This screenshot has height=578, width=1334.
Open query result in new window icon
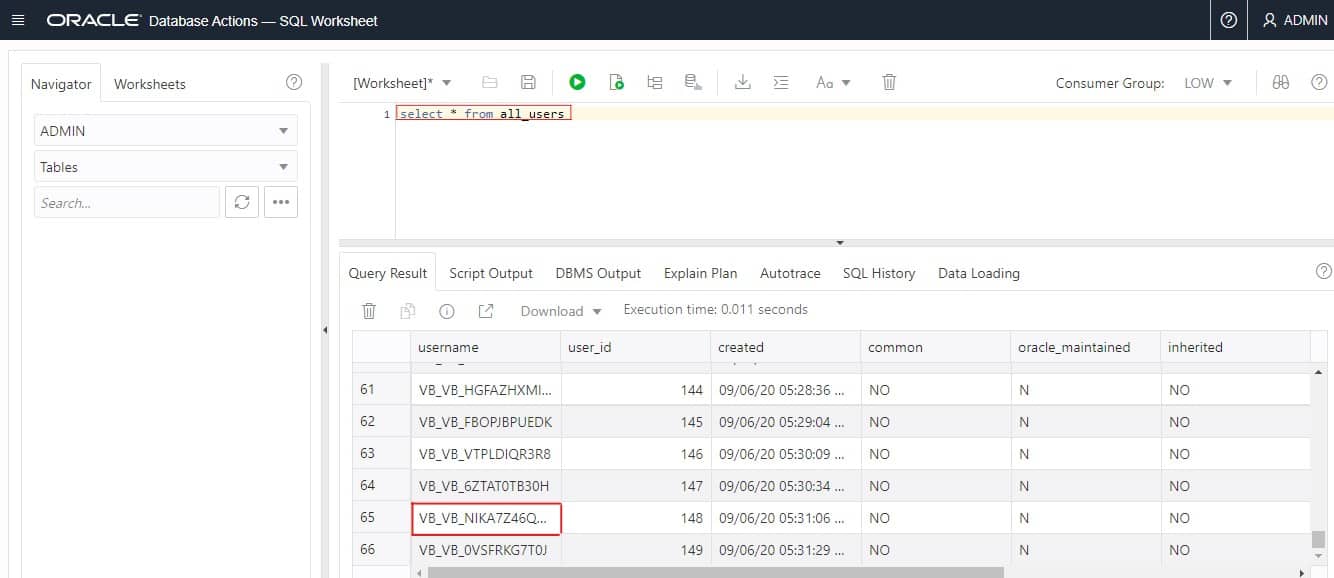coord(486,311)
